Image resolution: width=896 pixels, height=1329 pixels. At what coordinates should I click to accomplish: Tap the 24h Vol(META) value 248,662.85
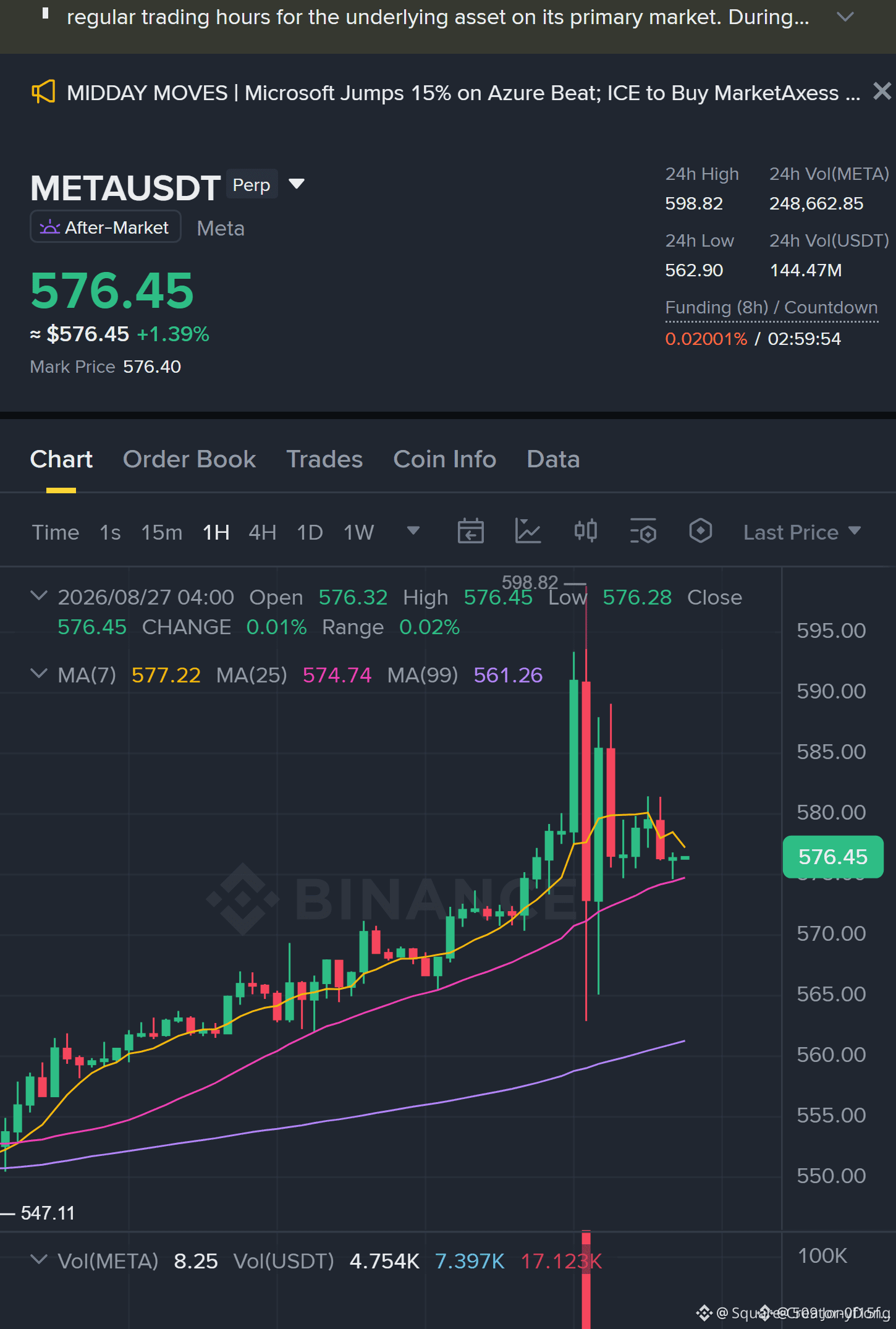pos(816,203)
